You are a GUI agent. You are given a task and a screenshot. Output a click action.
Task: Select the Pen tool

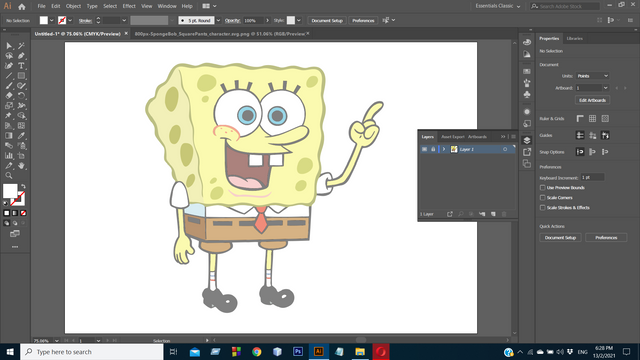(x=21, y=56)
